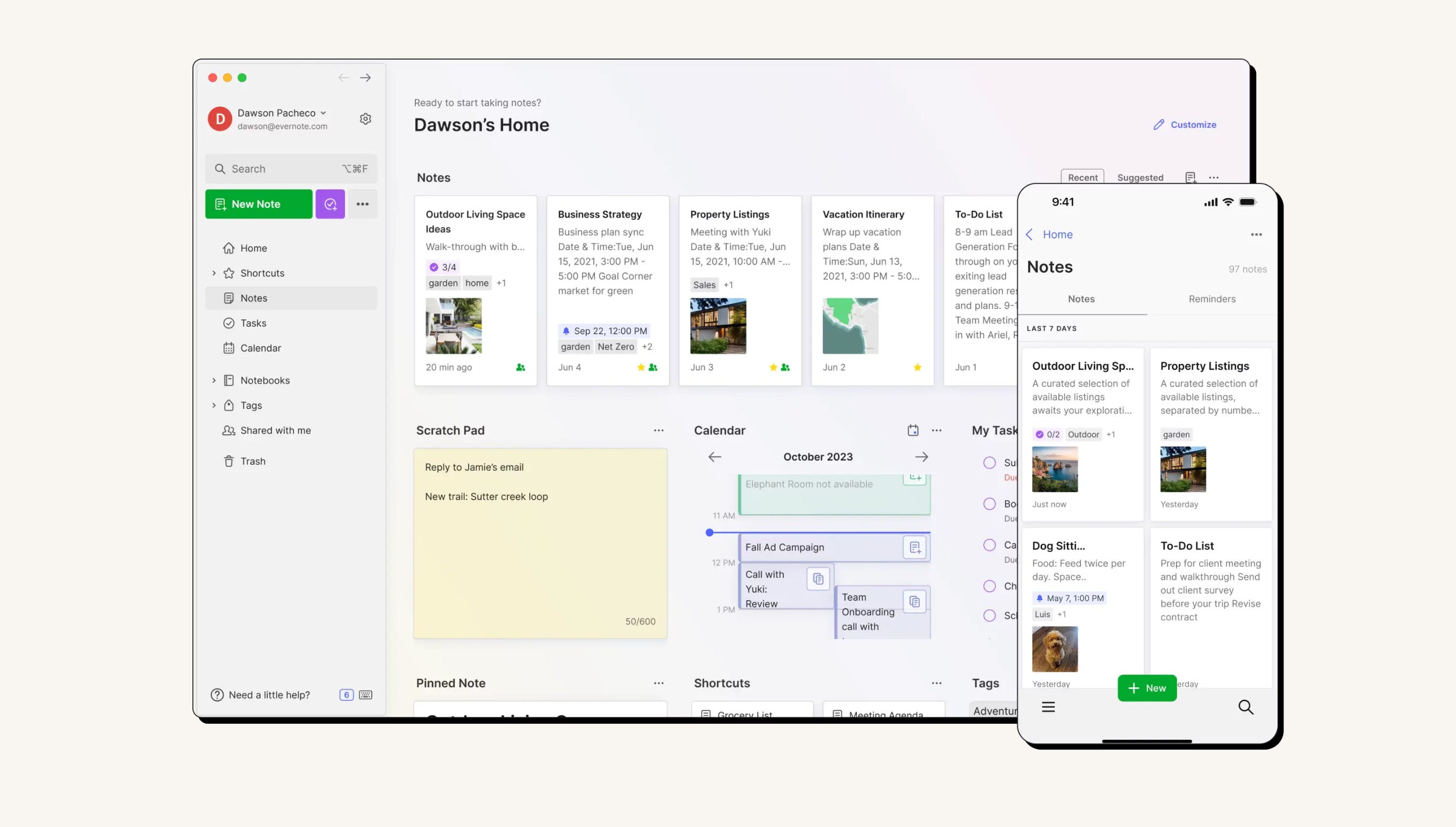Click forward navigation arrow in sidebar header
The width and height of the screenshot is (1456, 827).
365,78
